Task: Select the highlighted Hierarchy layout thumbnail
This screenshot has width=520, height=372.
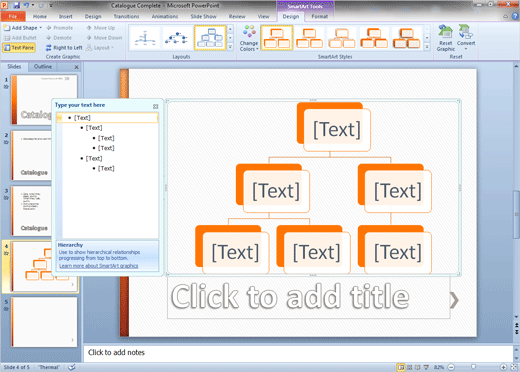Action: pos(210,38)
